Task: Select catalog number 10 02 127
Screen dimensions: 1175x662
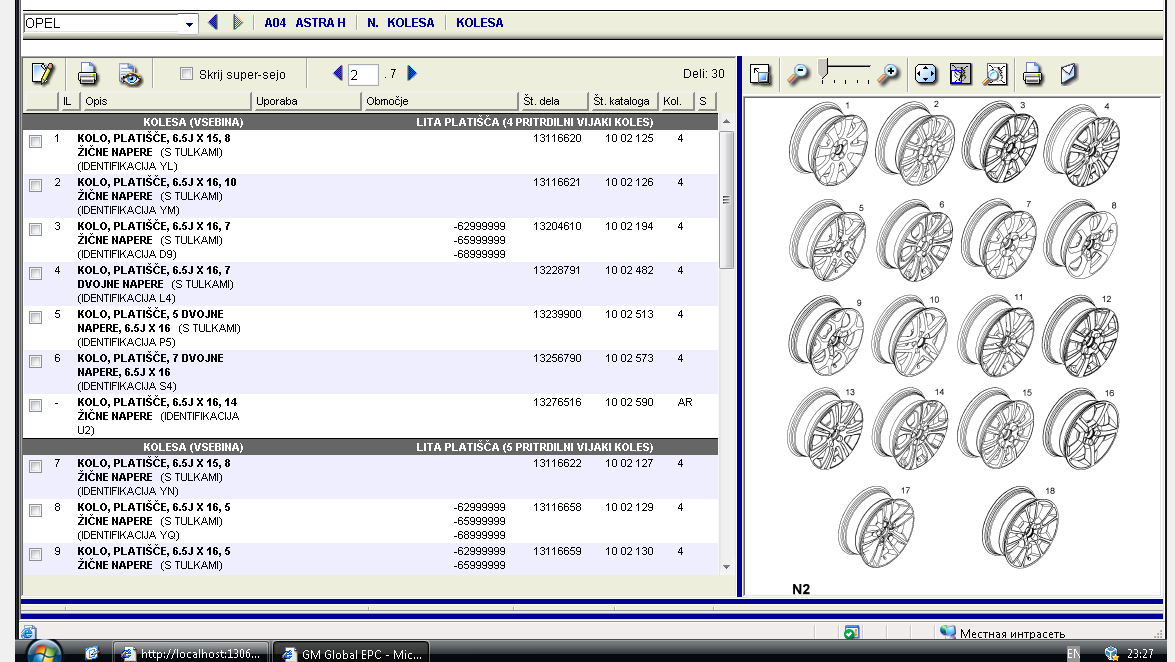Action: [x=629, y=463]
